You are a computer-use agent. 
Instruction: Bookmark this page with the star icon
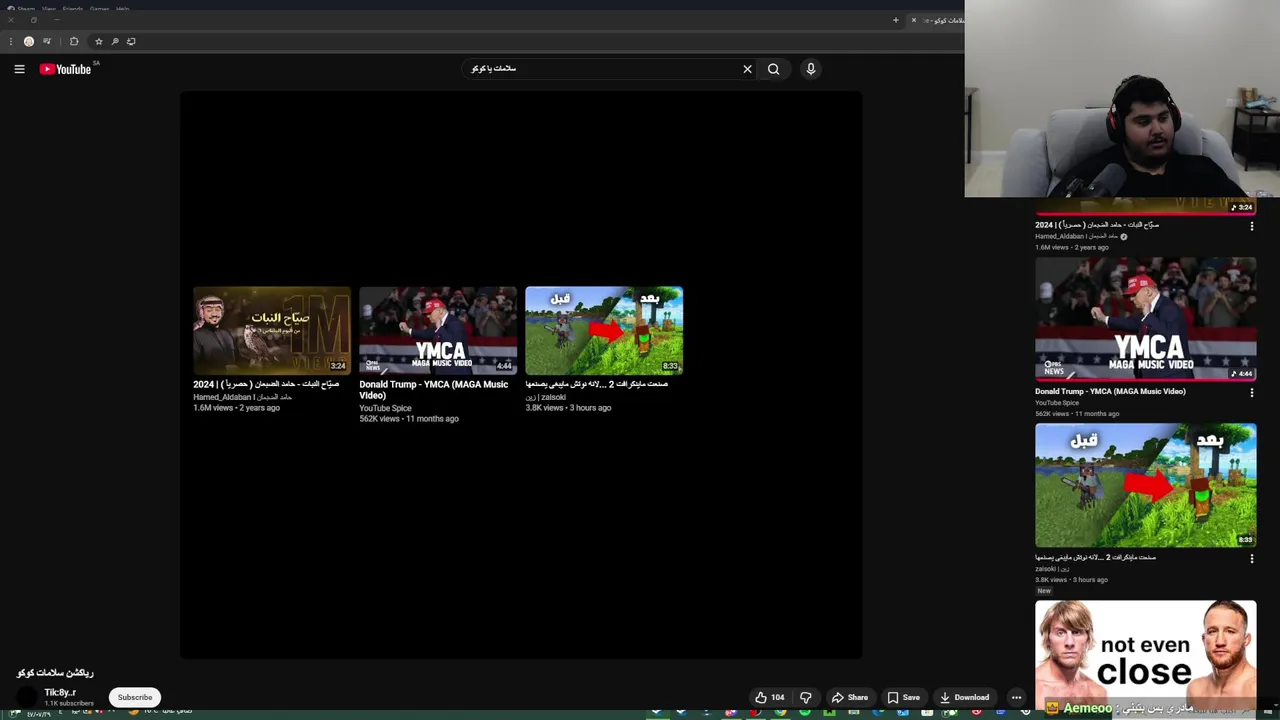point(98,41)
